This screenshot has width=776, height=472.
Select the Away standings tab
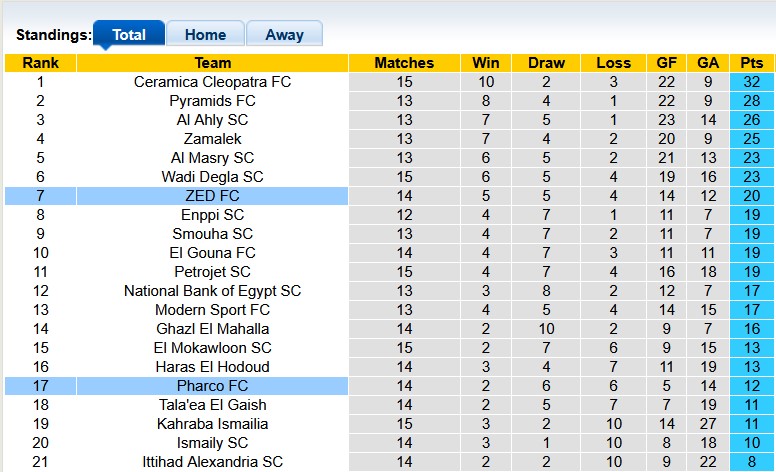[x=284, y=35]
